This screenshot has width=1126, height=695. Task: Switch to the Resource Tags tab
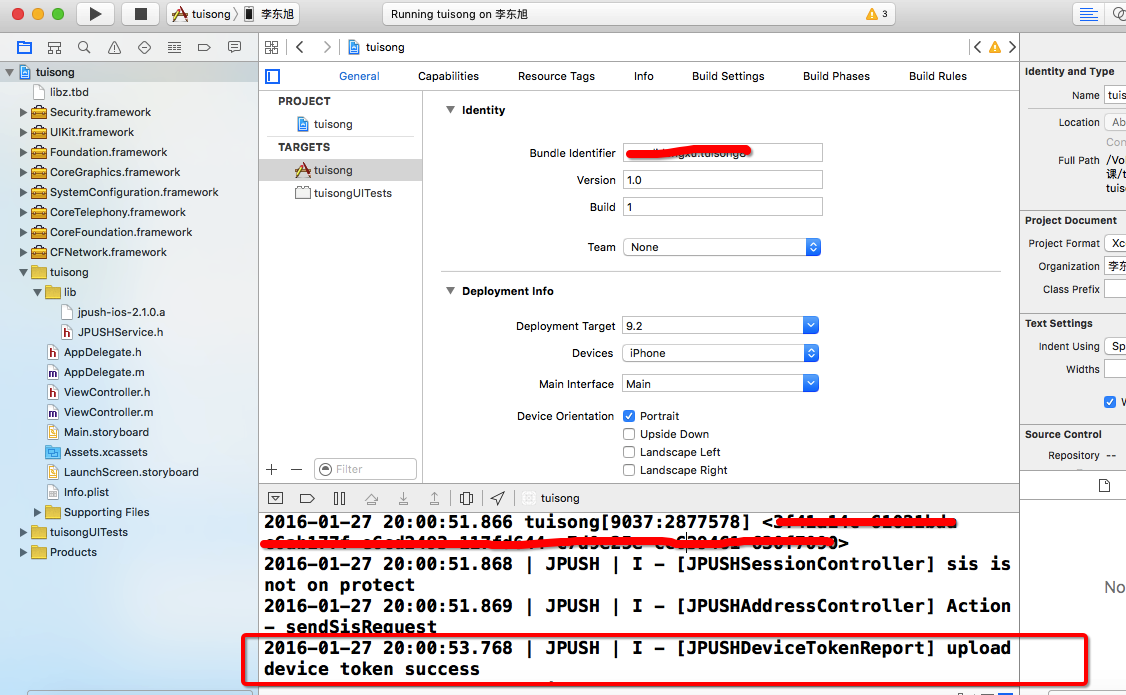pyautogui.click(x=557, y=76)
